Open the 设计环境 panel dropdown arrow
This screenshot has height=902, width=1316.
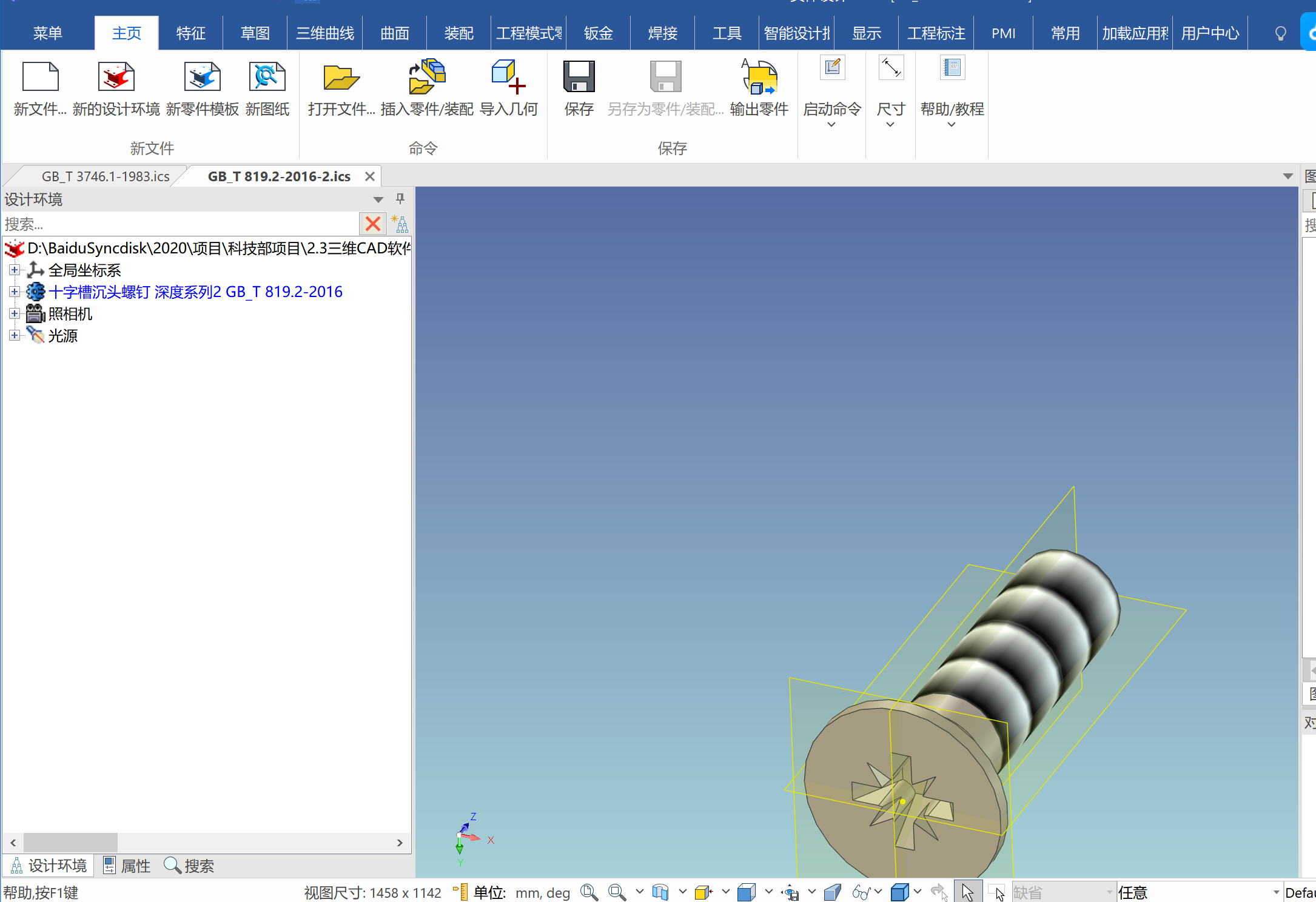tap(378, 199)
